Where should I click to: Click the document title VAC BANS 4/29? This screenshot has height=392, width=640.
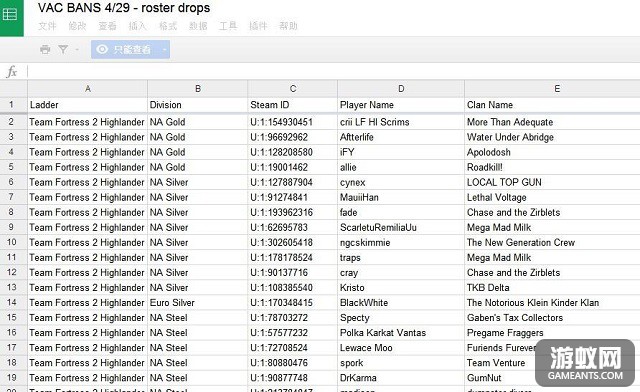click(124, 8)
